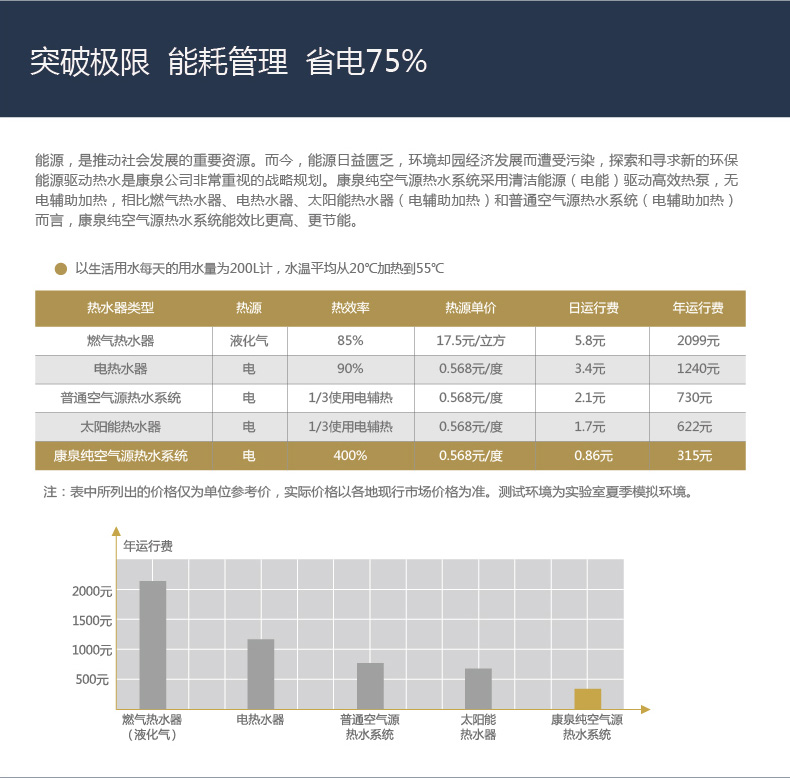Viewport: 790px width, 778px height.
Task: Click the 400% efficiency cell
Action: 350,456
